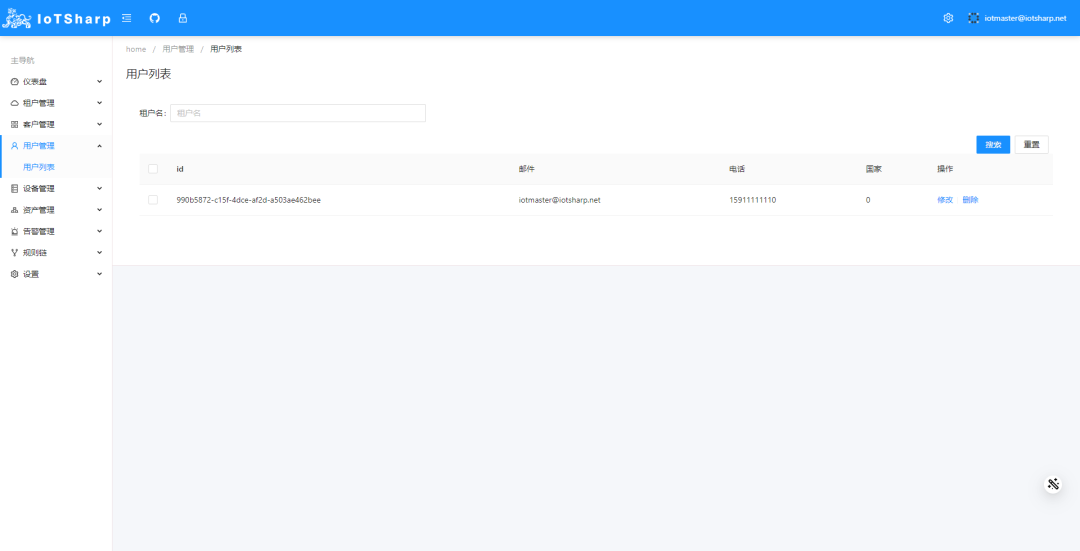Click the 仪表盘 dashboard icon
The width and height of the screenshot is (1080, 551).
14,82
